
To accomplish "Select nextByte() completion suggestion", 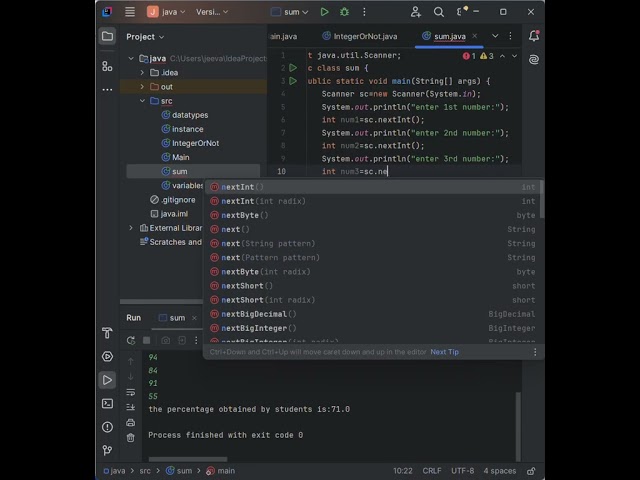I will click(x=372, y=215).
